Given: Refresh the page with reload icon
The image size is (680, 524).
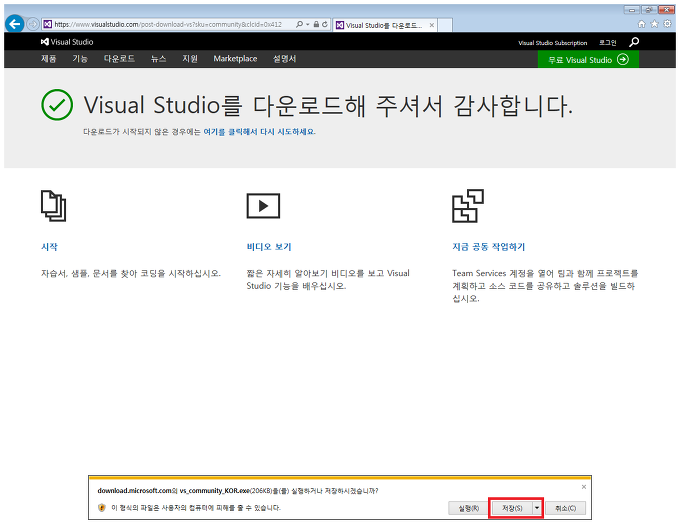Looking at the screenshot, I should (324, 24).
